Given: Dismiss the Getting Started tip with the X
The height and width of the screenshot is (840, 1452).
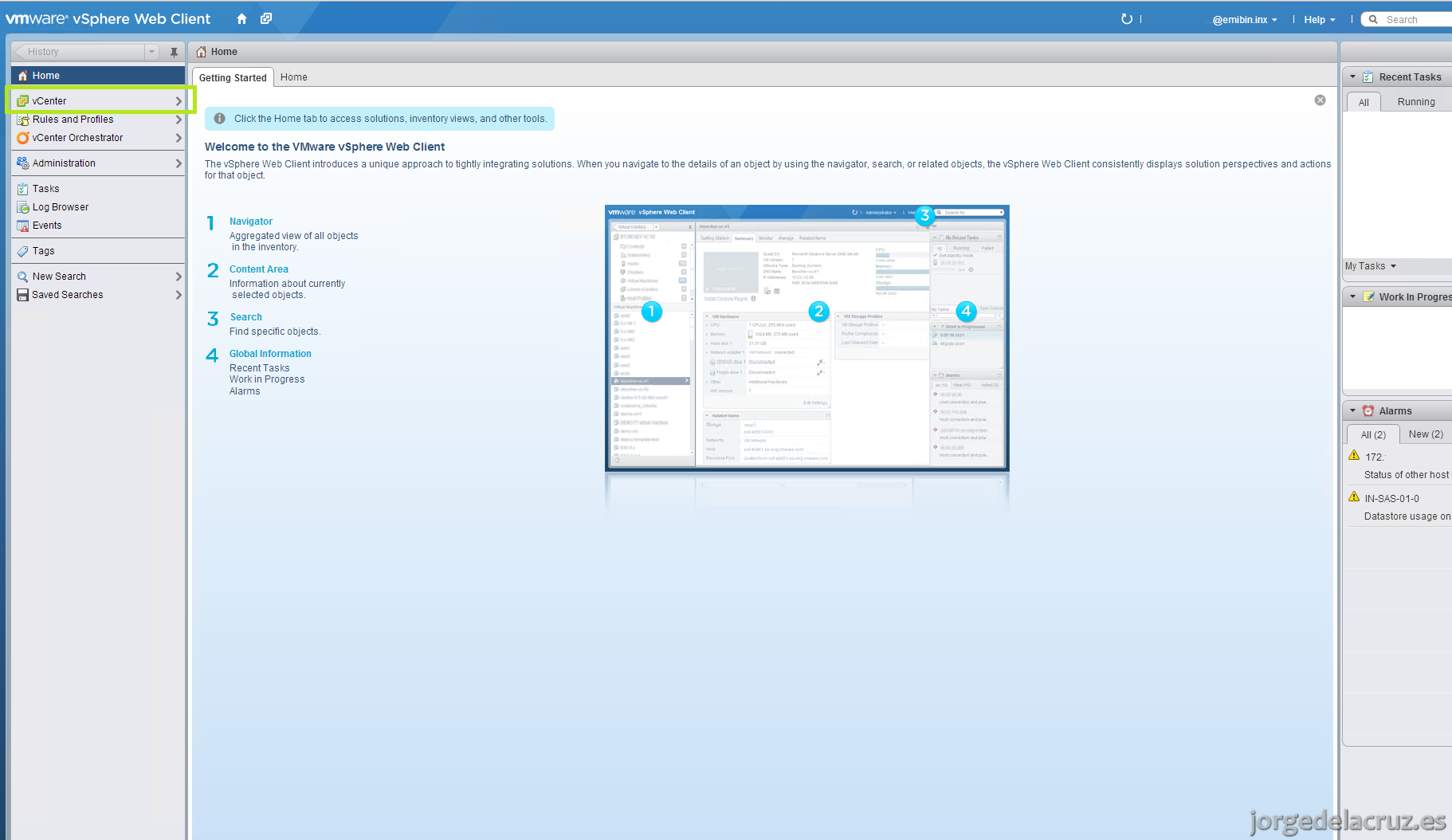Looking at the screenshot, I should point(1320,100).
